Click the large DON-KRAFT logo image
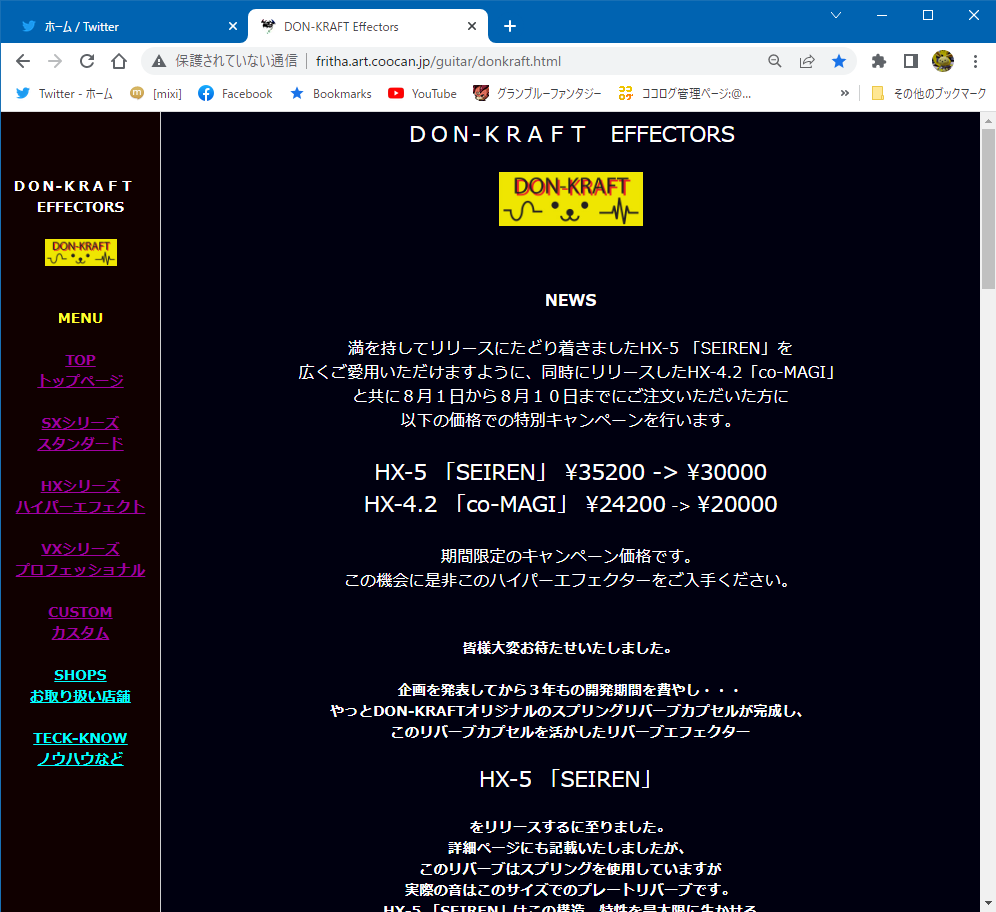This screenshot has height=912, width=996. point(570,199)
